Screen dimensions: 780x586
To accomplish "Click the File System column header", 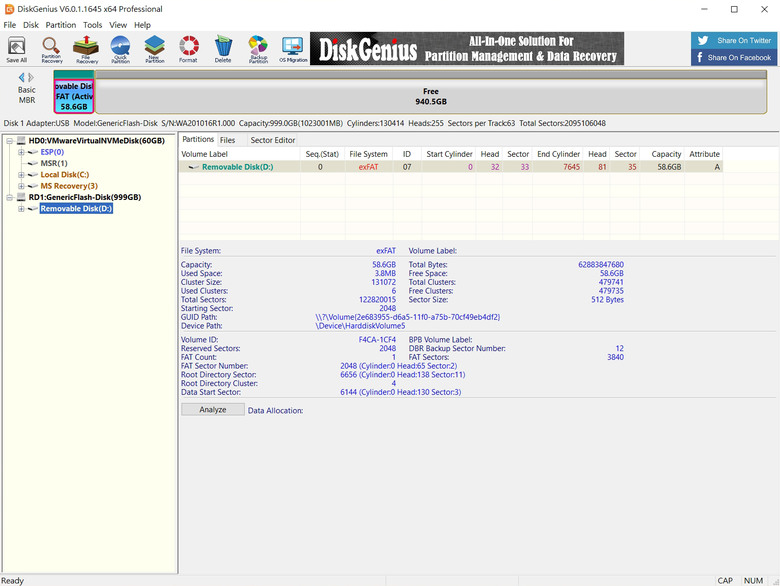I will point(368,154).
